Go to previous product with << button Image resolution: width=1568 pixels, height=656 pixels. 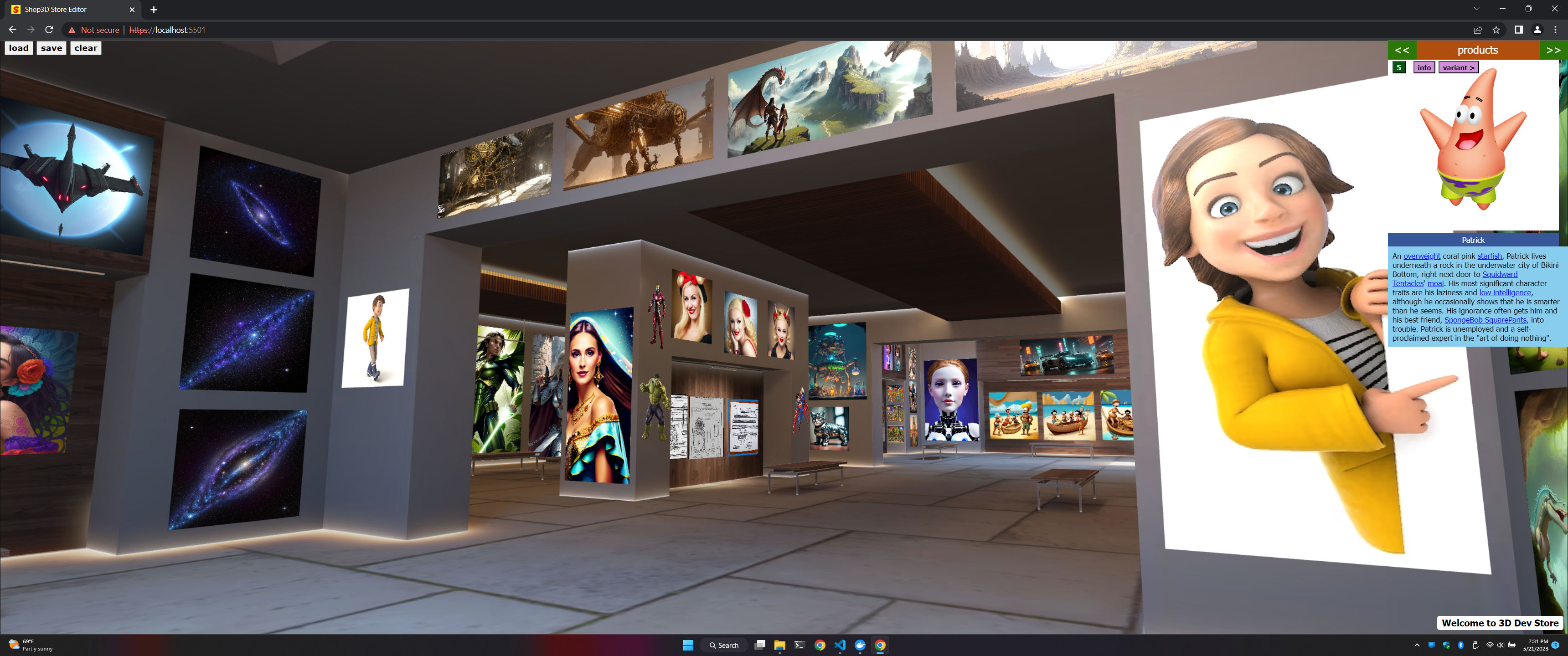point(1402,50)
